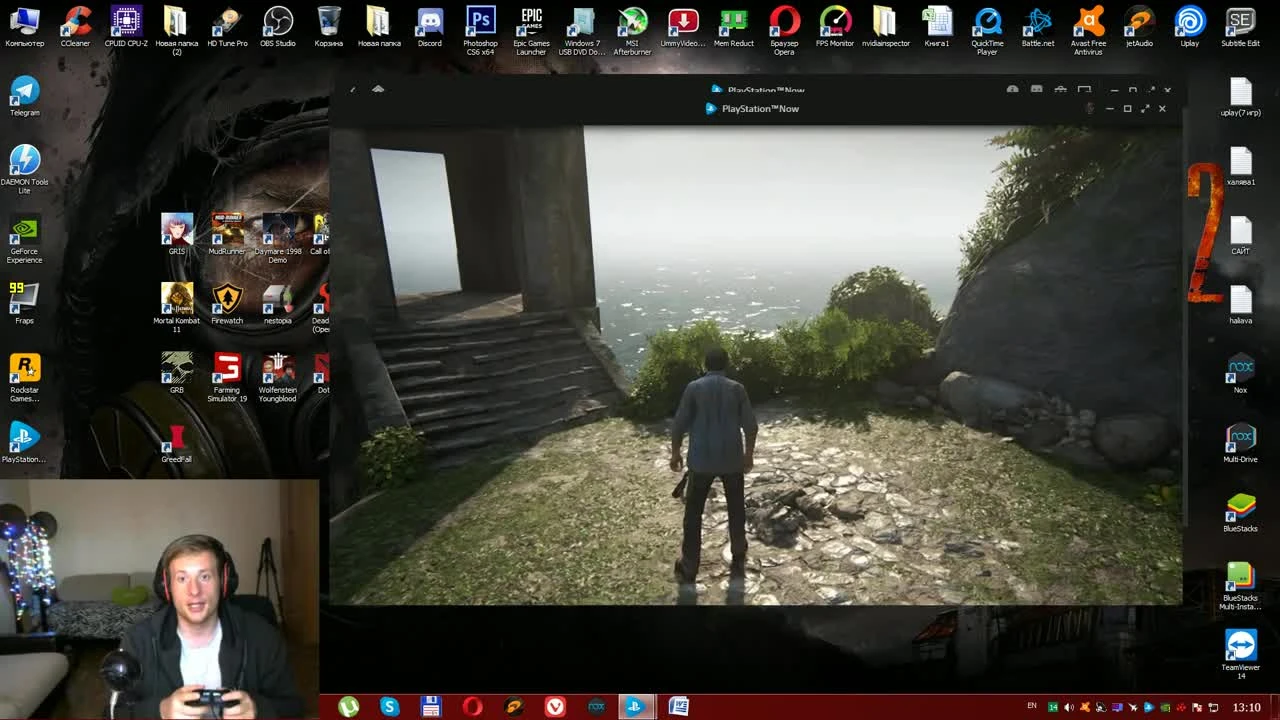Open the САЙТ text file
This screenshot has height=720, width=1280.
point(1240,235)
